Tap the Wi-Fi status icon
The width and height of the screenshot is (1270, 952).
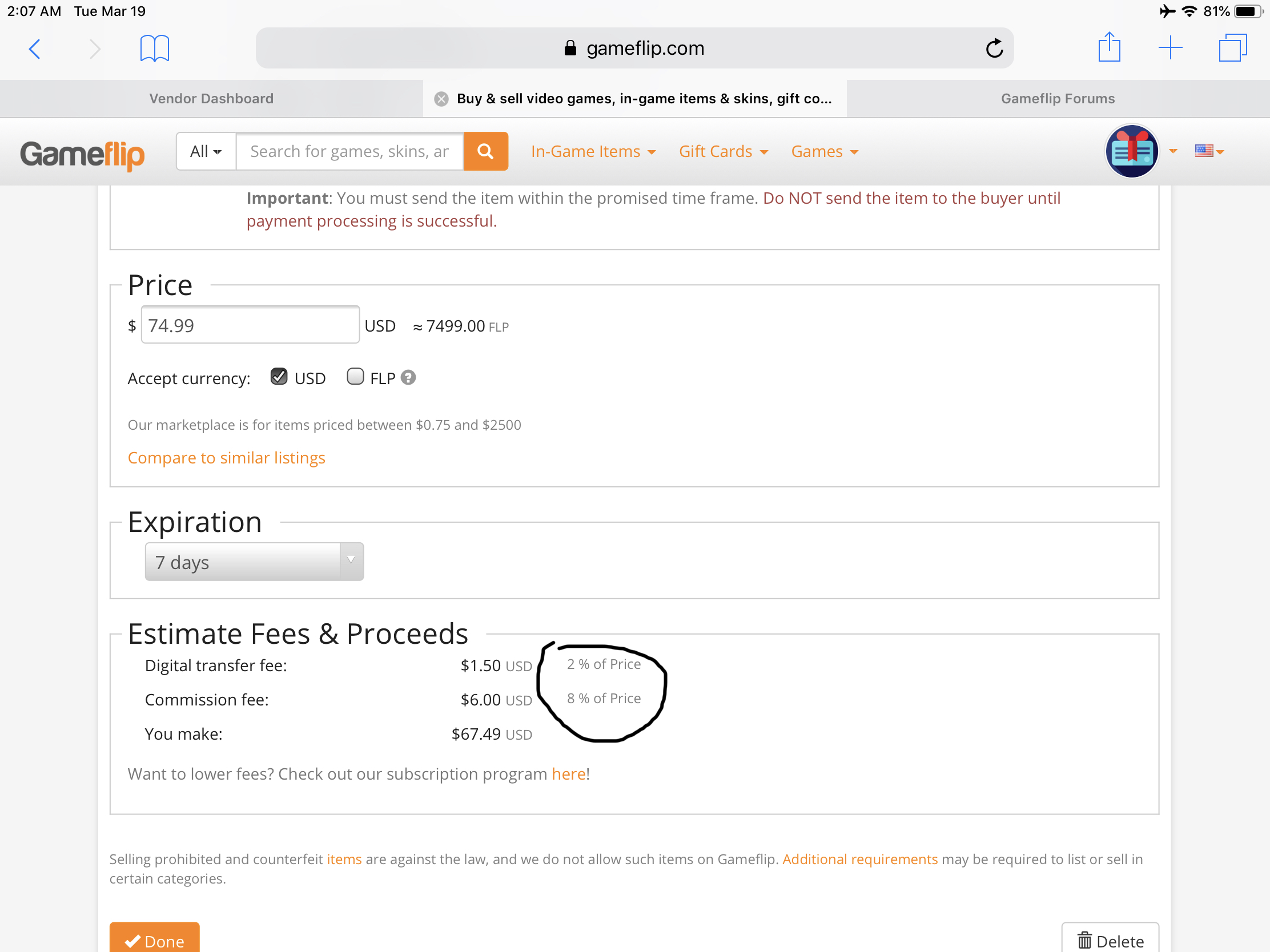click(1189, 11)
